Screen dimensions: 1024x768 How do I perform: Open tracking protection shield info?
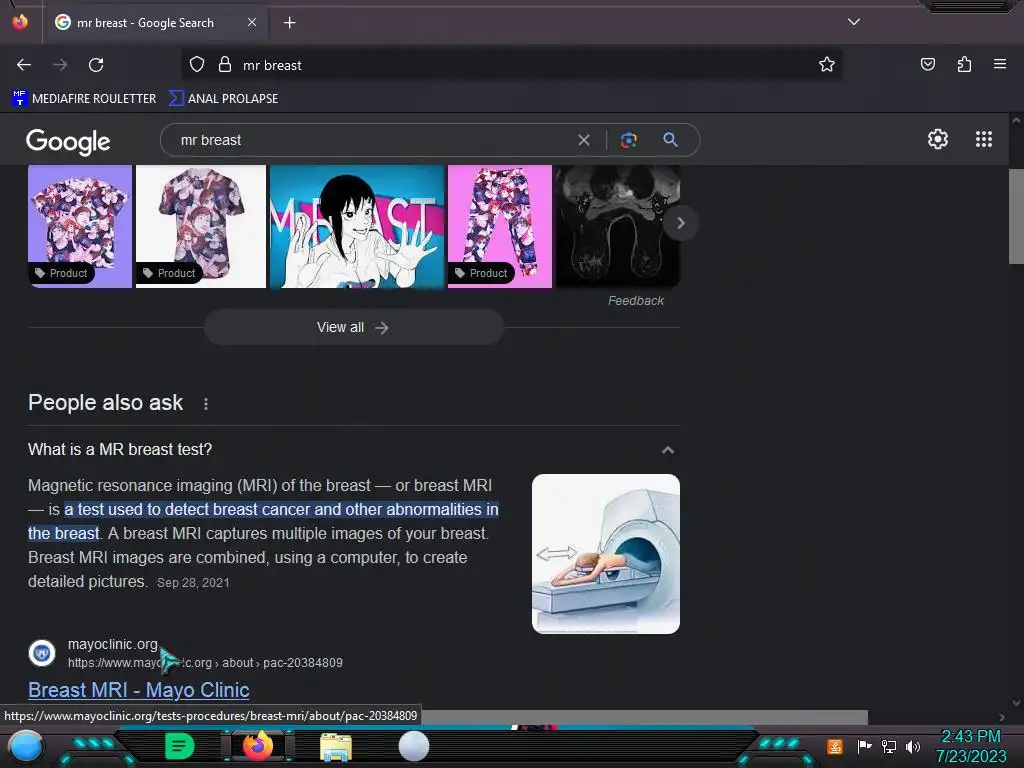tap(197, 65)
